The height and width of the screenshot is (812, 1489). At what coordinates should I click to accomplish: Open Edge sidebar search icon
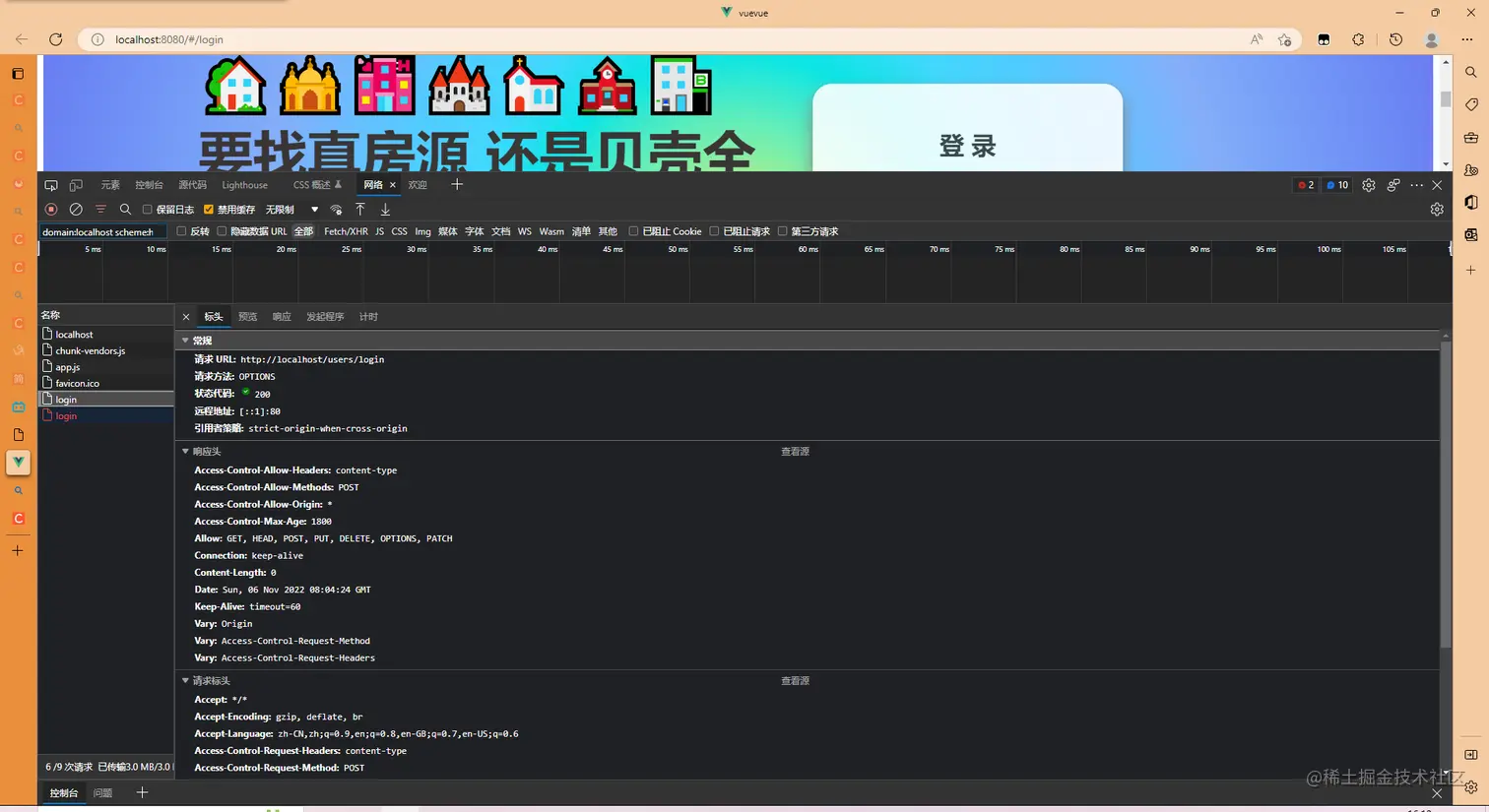[x=1471, y=72]
